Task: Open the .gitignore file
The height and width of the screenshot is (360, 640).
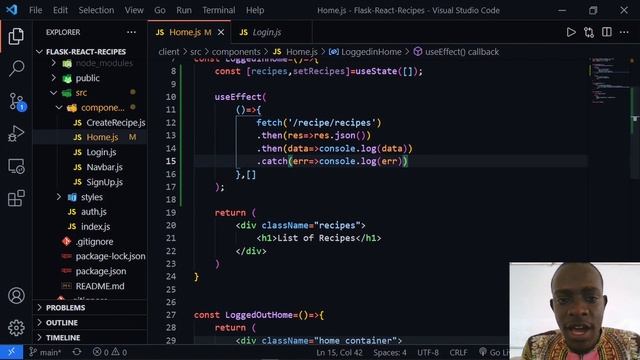Action: [x=94, y=242]
